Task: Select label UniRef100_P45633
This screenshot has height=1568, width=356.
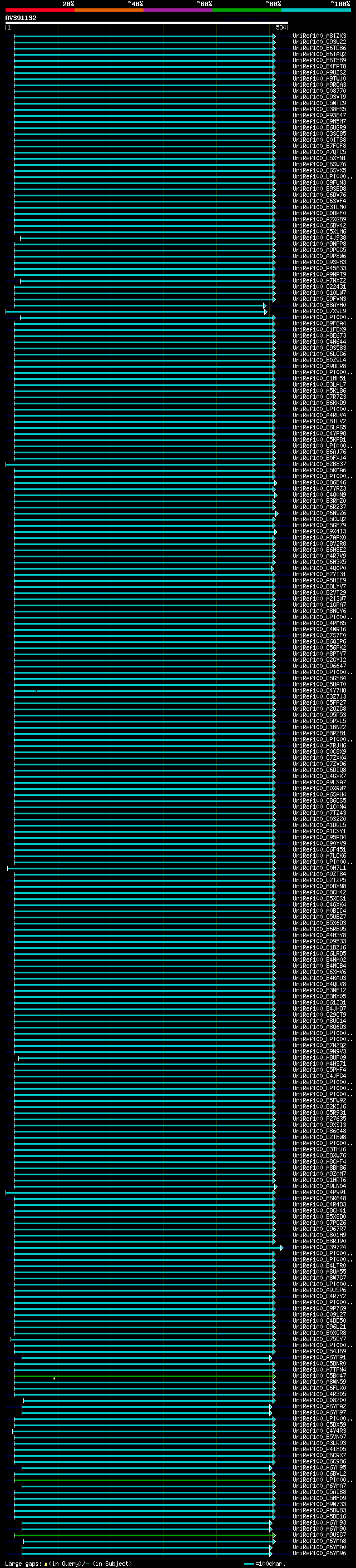Action: [x=319, y=269]
